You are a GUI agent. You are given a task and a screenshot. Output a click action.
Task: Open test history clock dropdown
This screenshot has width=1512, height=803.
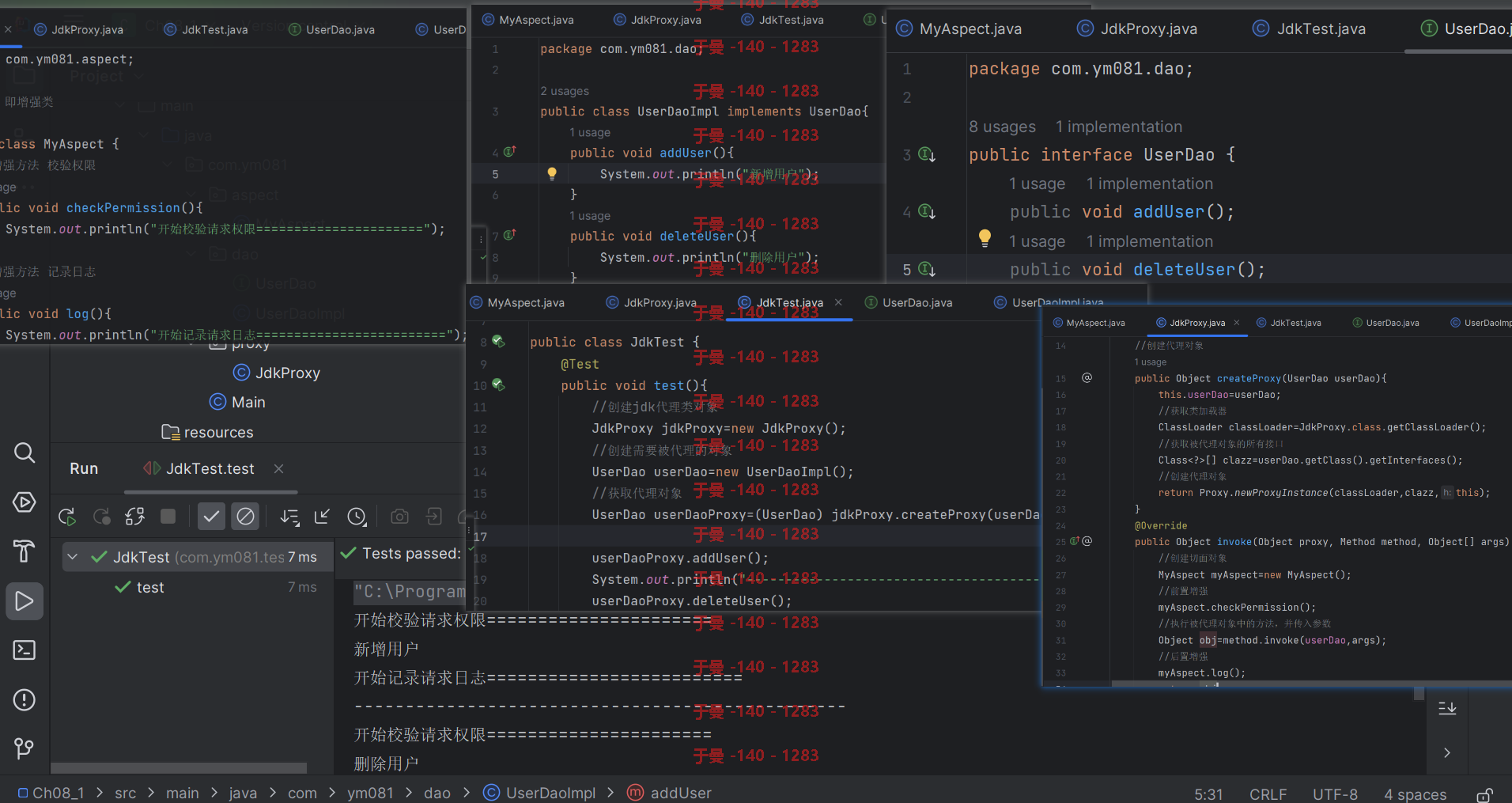[357, 517]
